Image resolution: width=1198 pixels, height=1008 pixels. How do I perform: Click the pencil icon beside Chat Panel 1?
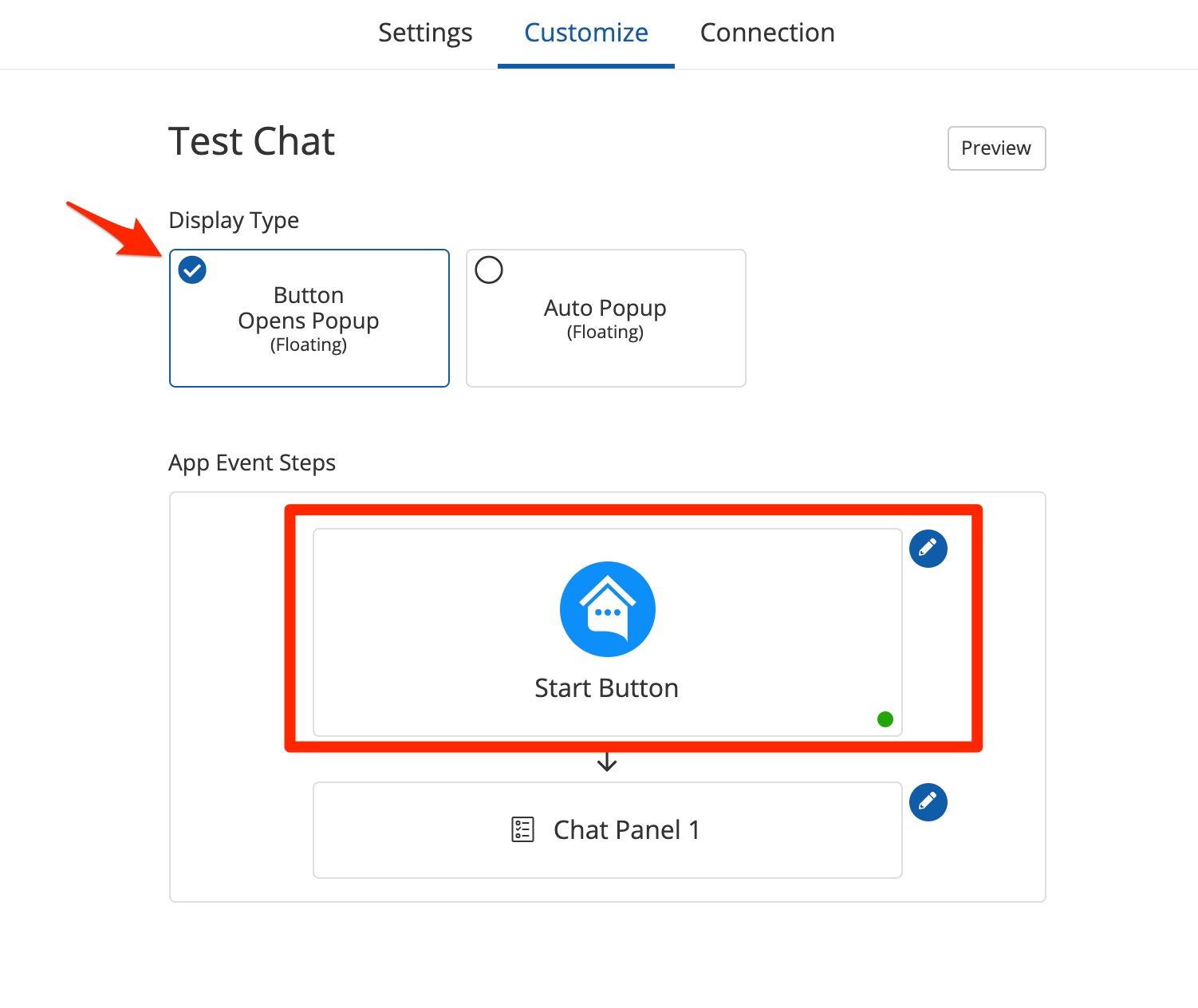tap(928, 802)
